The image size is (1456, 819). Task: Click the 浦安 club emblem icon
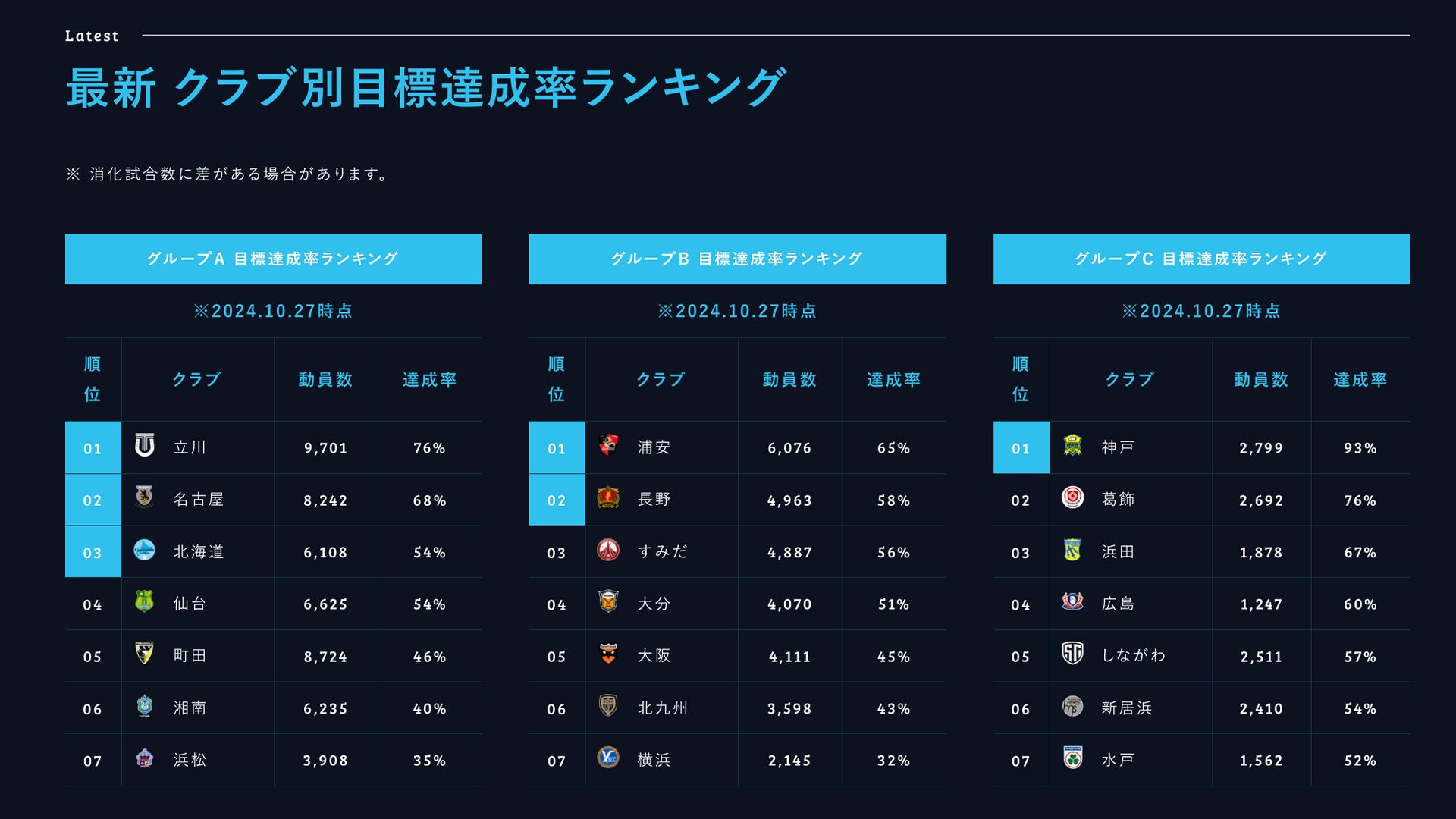pos(608,445)
